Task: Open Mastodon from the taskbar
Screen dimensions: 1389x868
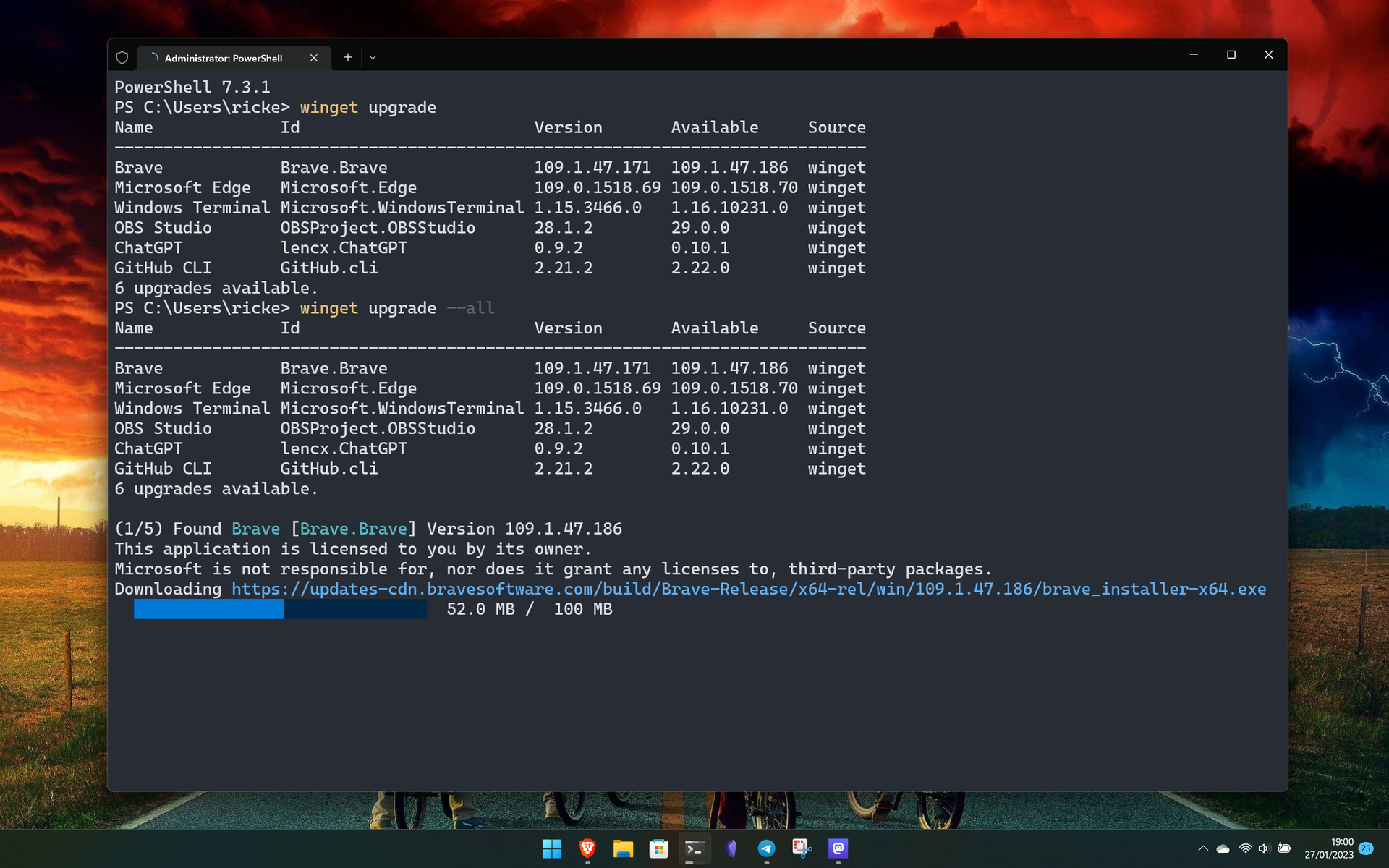Action: click(x=838, y=848)
